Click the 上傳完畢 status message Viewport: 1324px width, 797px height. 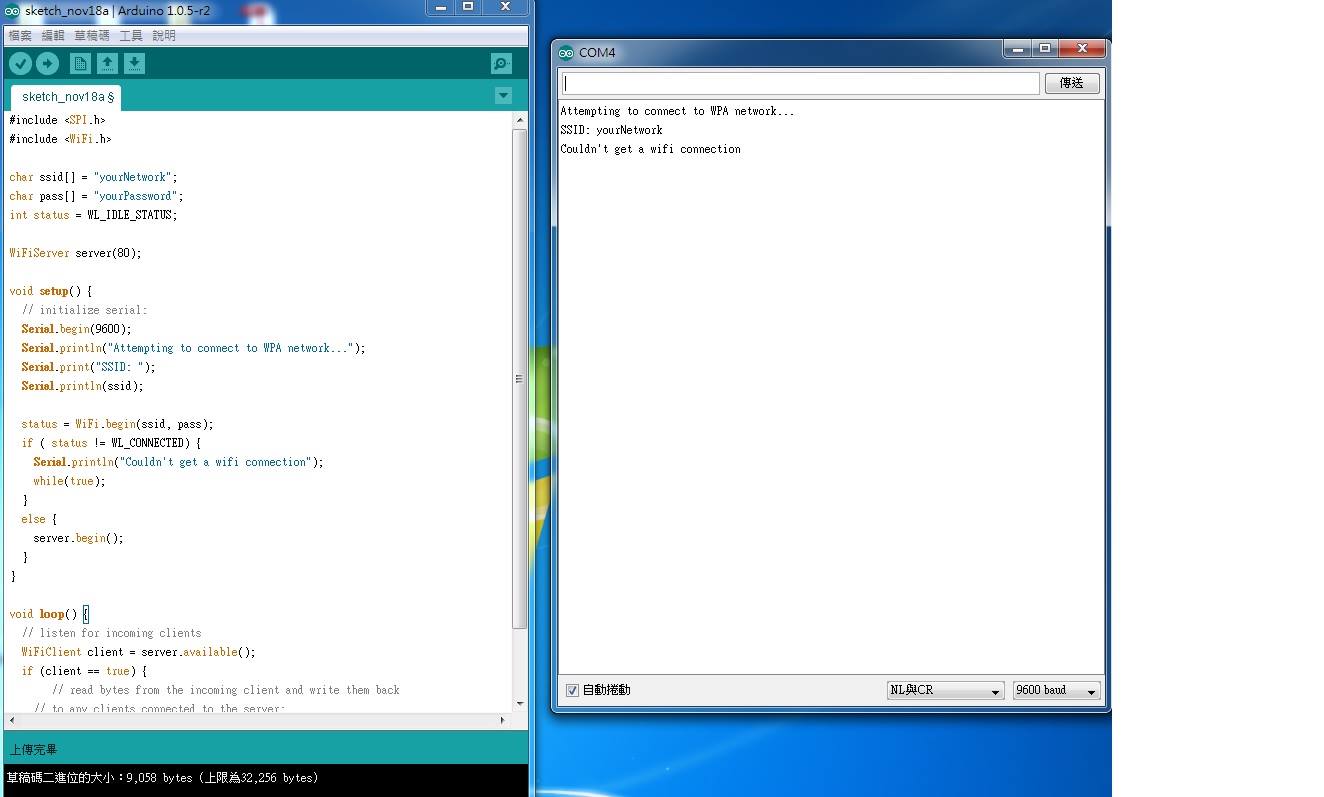point(33,749)
